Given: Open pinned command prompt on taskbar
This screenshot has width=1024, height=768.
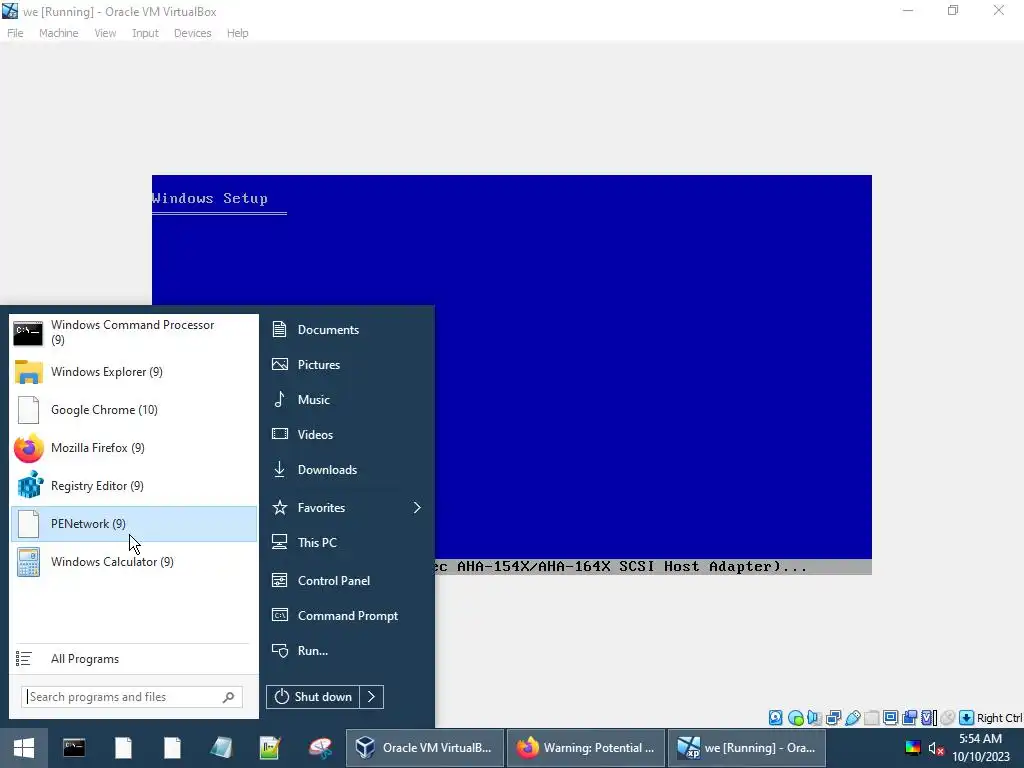Looking at the screenshot, I should [74, 748].
